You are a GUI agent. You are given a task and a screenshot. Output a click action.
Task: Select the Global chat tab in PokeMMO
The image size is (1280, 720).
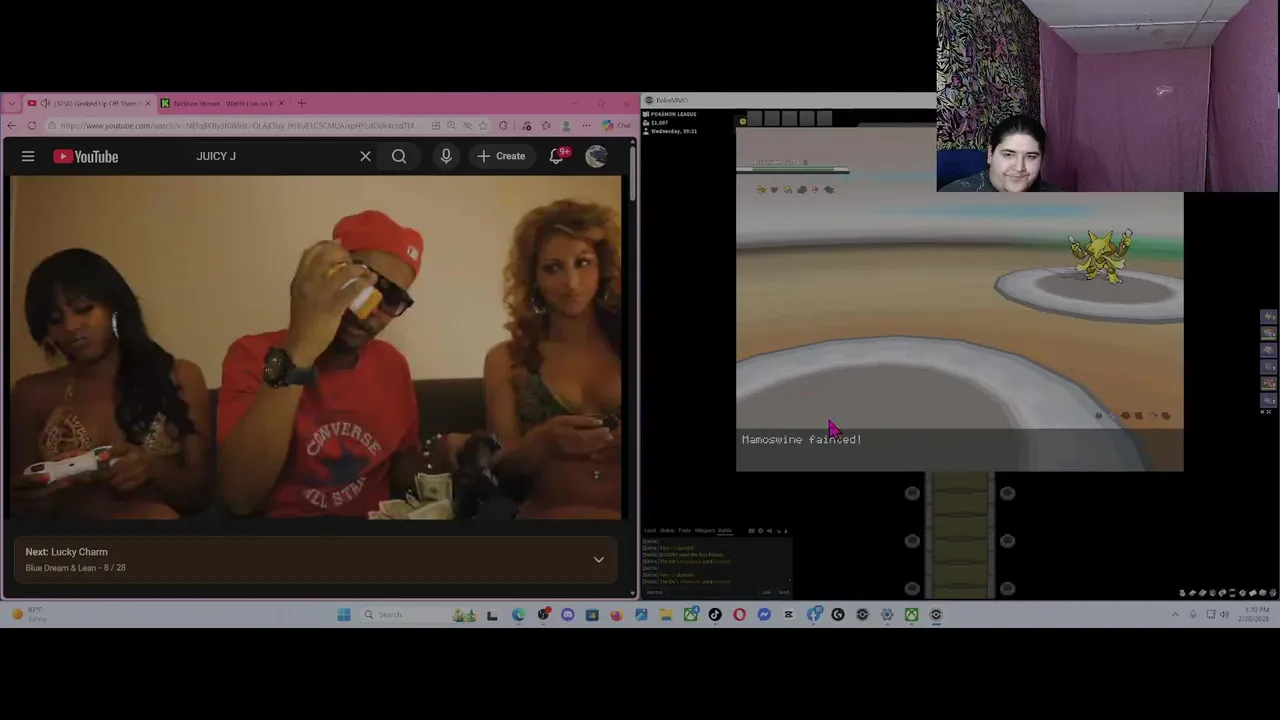click(x=667, y=531)
